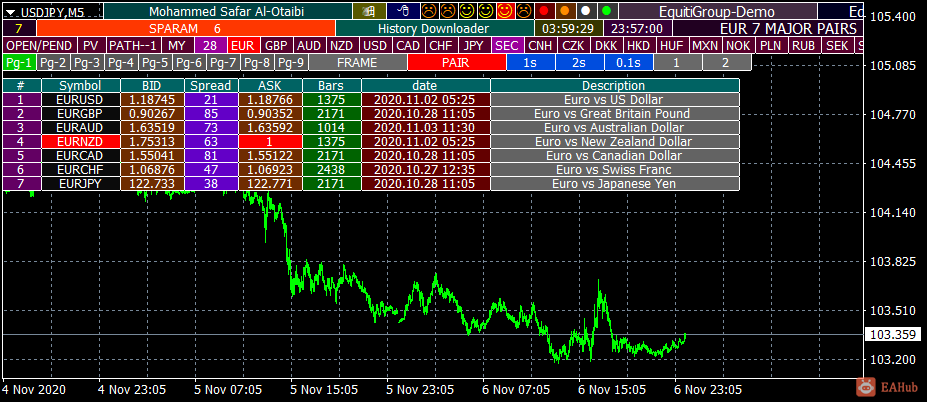
Task: Select the AUD currency filter
Action: click(309, 46)
